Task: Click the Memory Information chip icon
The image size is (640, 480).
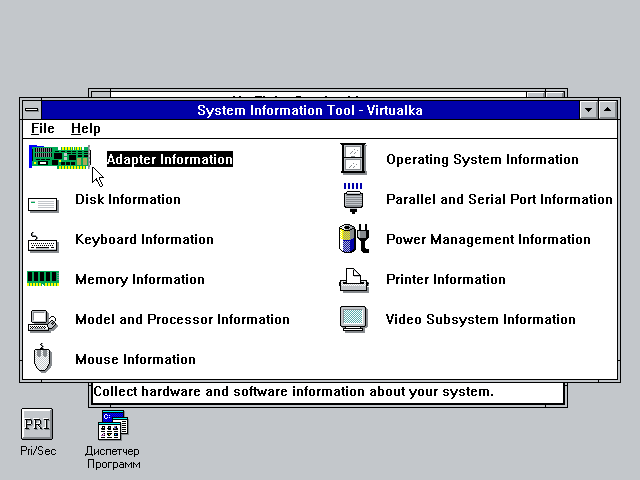Action: 43,279
